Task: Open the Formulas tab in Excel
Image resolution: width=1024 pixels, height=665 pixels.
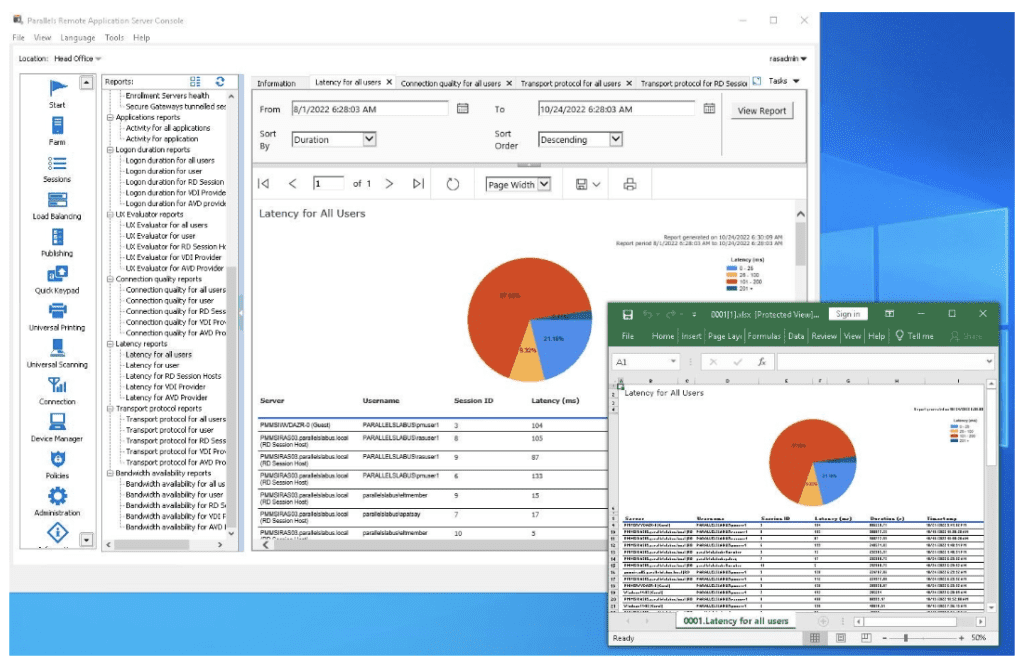Action: [x=763, y=337]
